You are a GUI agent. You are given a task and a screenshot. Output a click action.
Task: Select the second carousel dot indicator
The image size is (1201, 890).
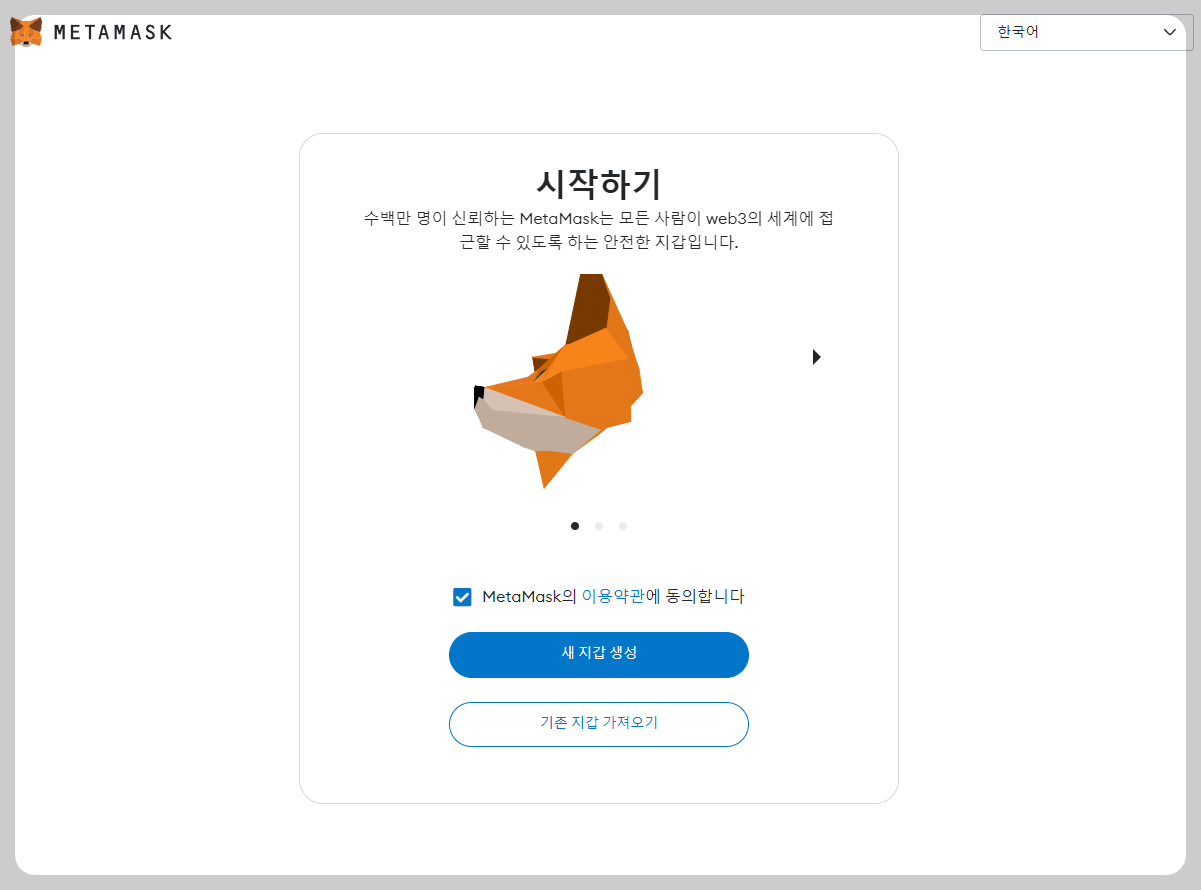coord(599,526)
